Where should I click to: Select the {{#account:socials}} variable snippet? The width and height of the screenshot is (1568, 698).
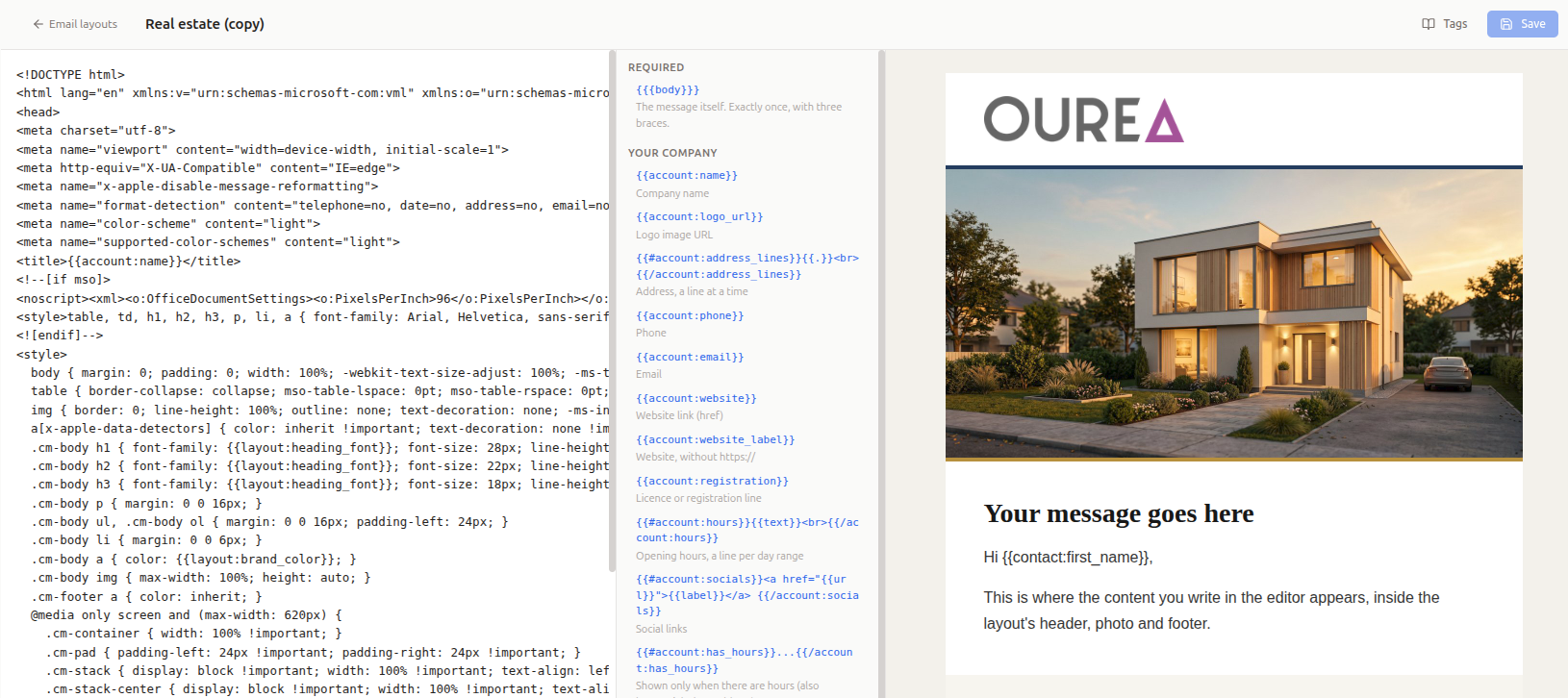click(747, 595)
